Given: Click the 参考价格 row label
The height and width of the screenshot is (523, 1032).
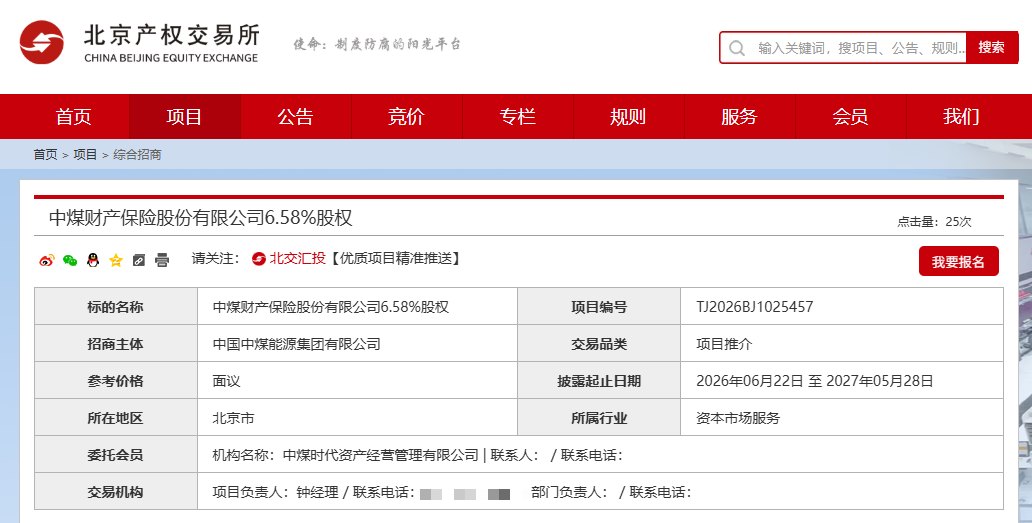Looking at the screenshot, I should [x=115, y=381].
